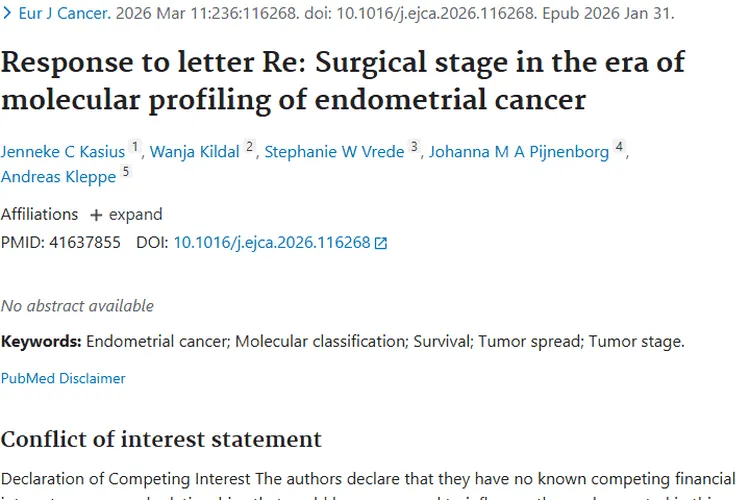
Task: Open author Wanja Kildal
Action: 195,152
